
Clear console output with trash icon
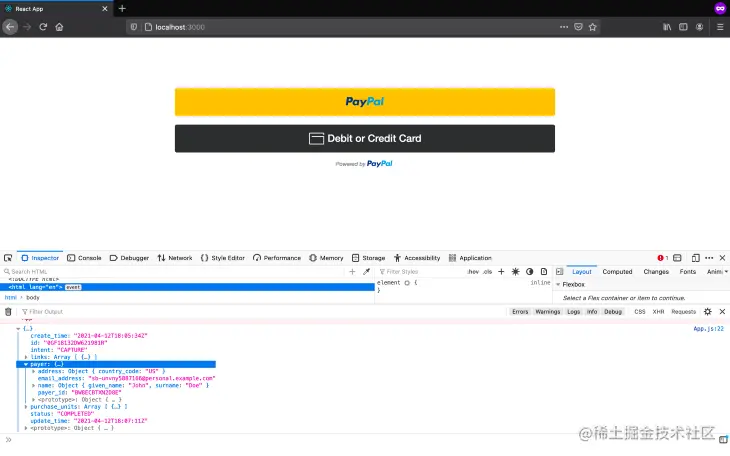tap(8, 312)
